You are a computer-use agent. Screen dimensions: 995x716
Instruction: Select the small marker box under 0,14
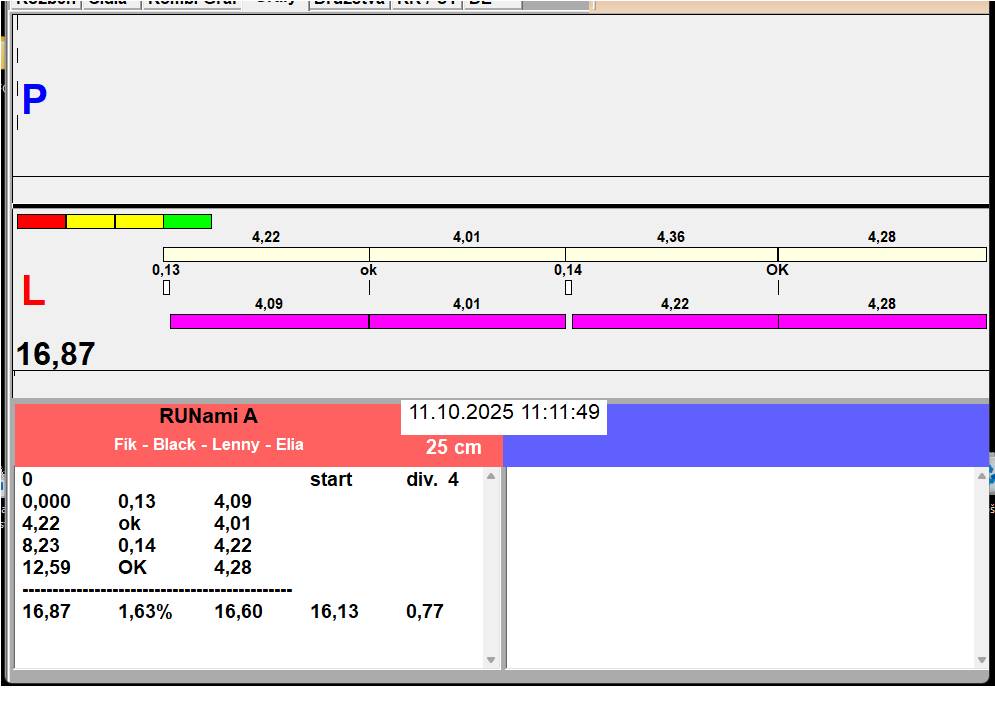568,288
